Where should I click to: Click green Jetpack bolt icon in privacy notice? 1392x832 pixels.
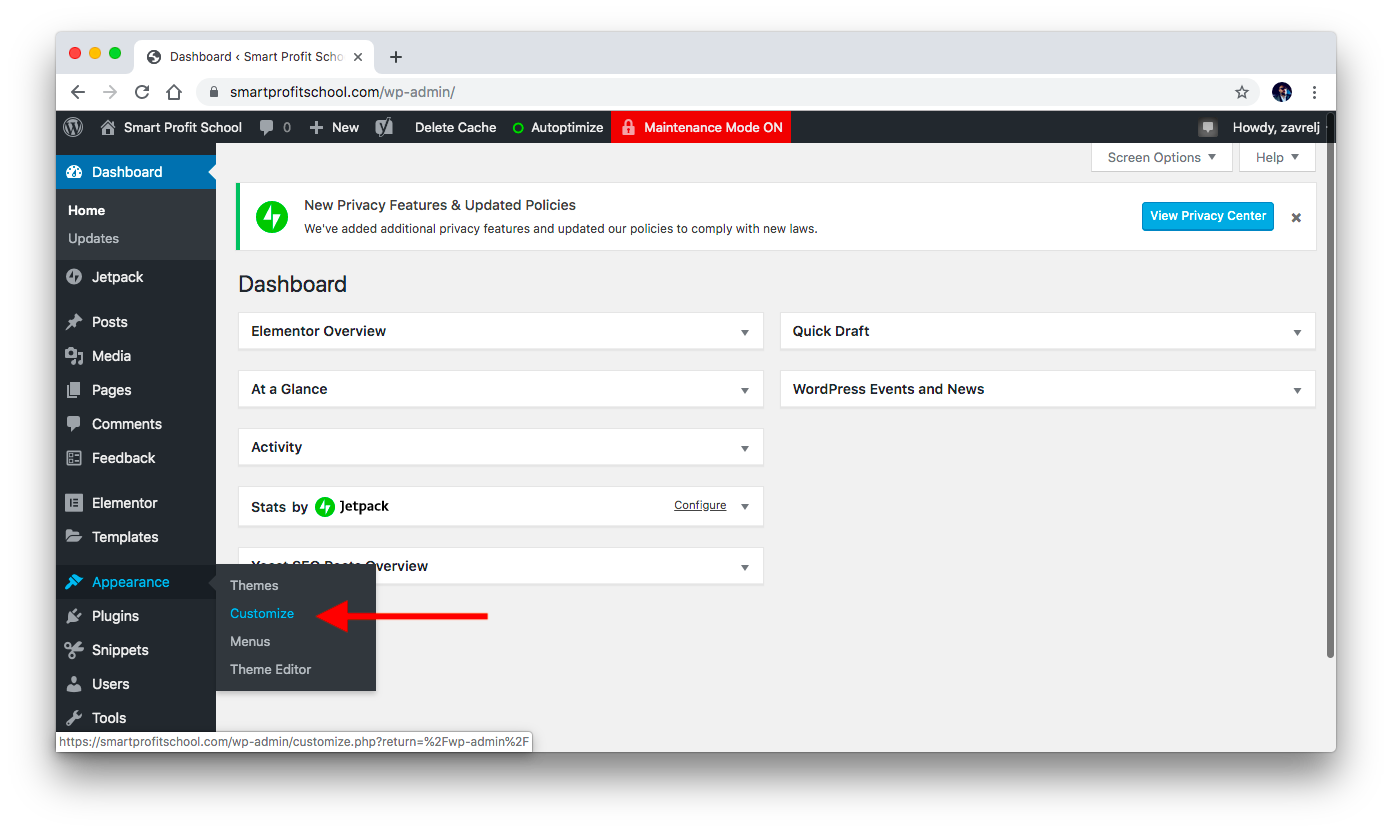click(272, 217)
